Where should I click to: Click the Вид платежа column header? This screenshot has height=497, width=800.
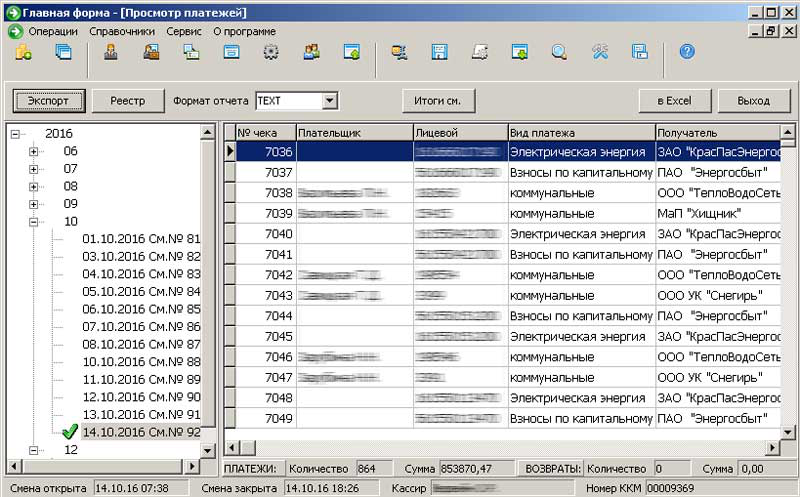(x=582, y=133)
